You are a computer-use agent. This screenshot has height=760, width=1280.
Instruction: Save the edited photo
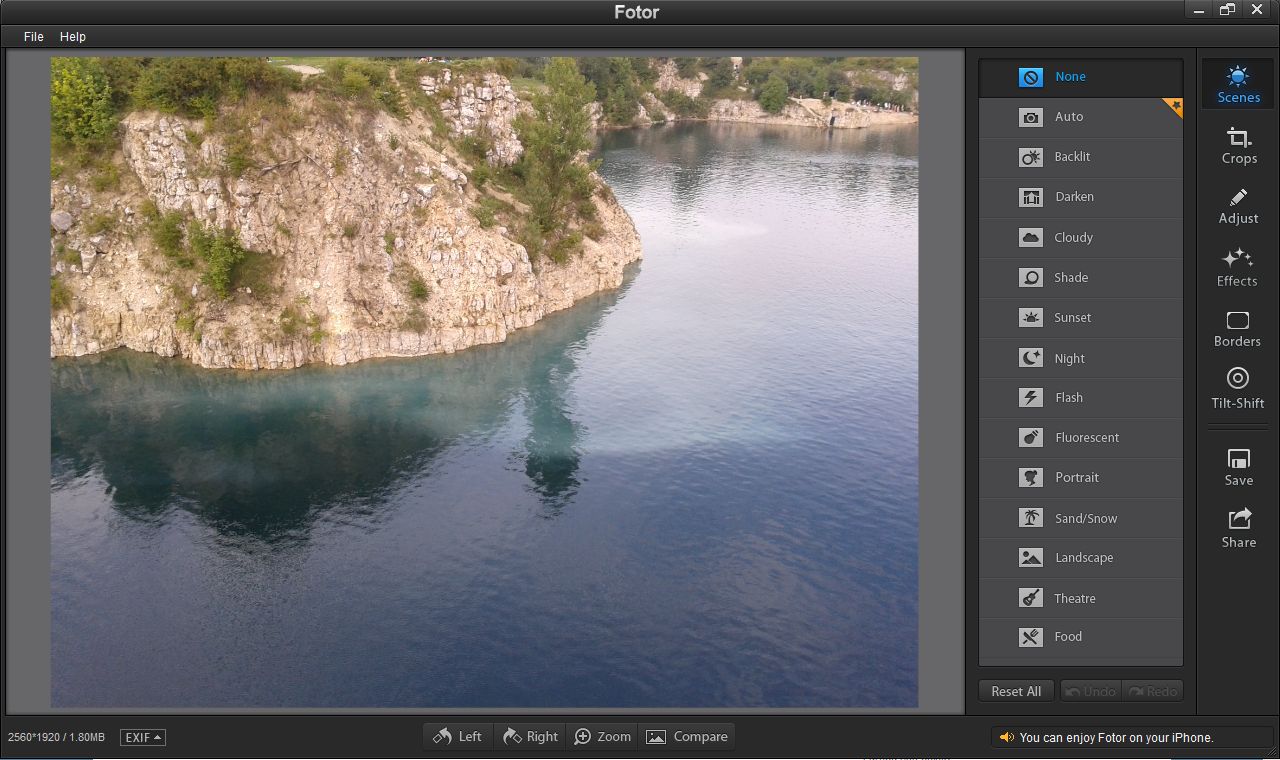coord(1238,467)
